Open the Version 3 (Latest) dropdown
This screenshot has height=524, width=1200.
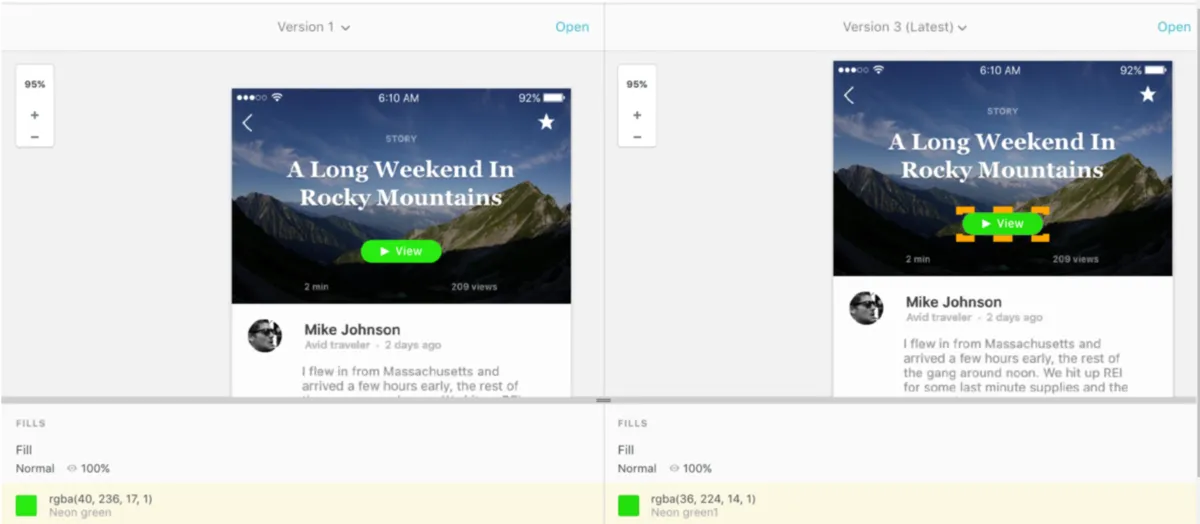tap(905, 27)
